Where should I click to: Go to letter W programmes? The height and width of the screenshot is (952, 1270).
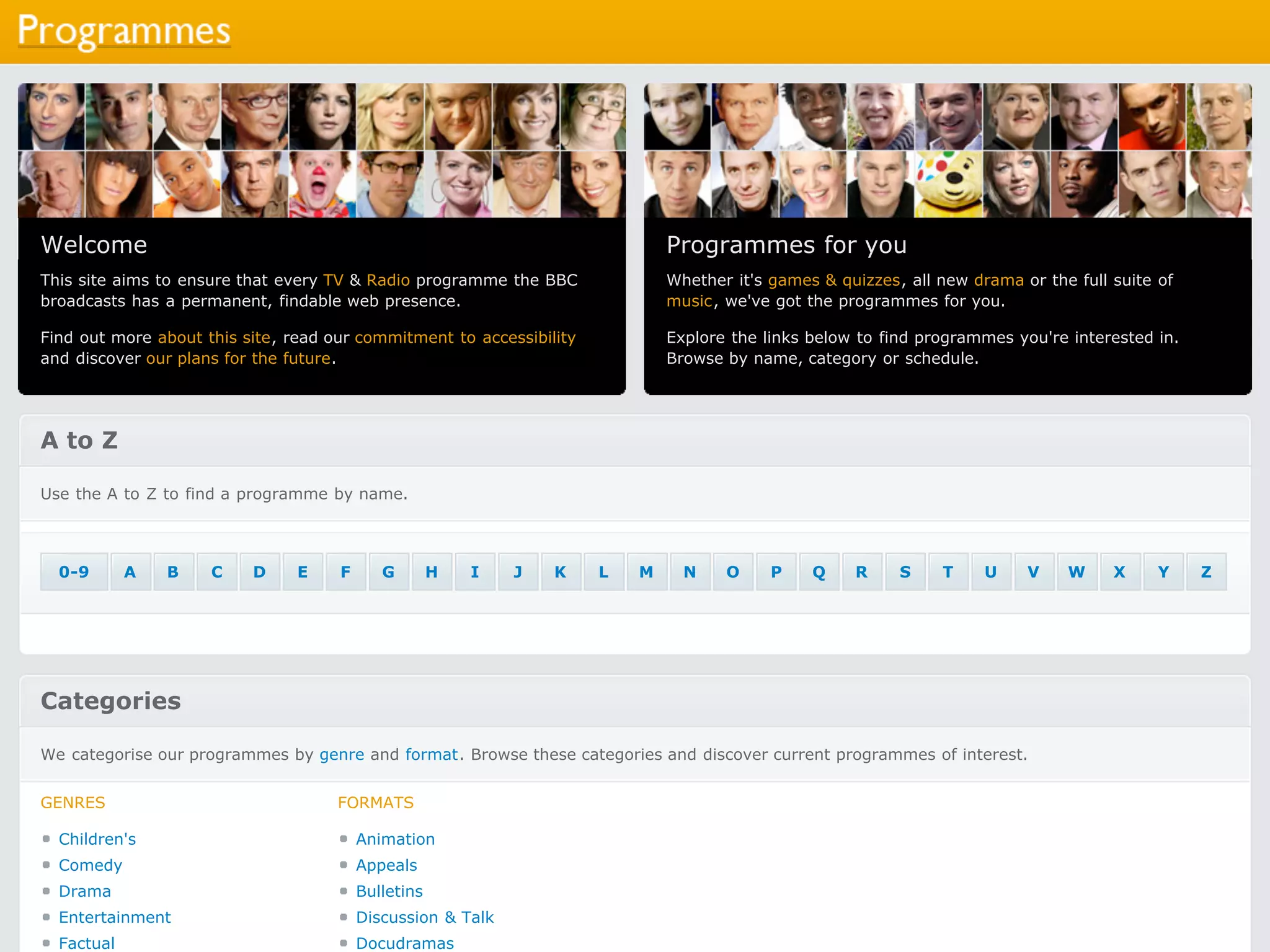(1077, 571)
